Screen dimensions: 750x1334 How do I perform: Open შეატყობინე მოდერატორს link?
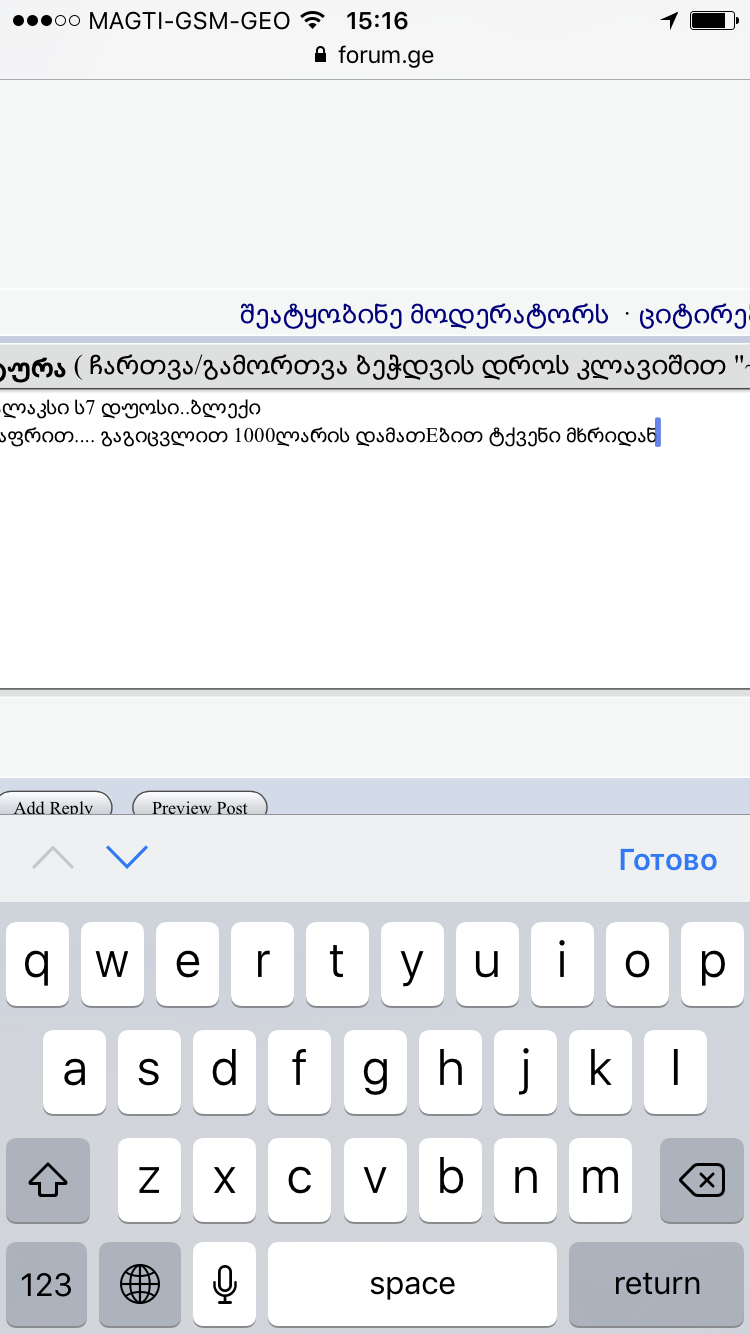[x=424, y=315]
